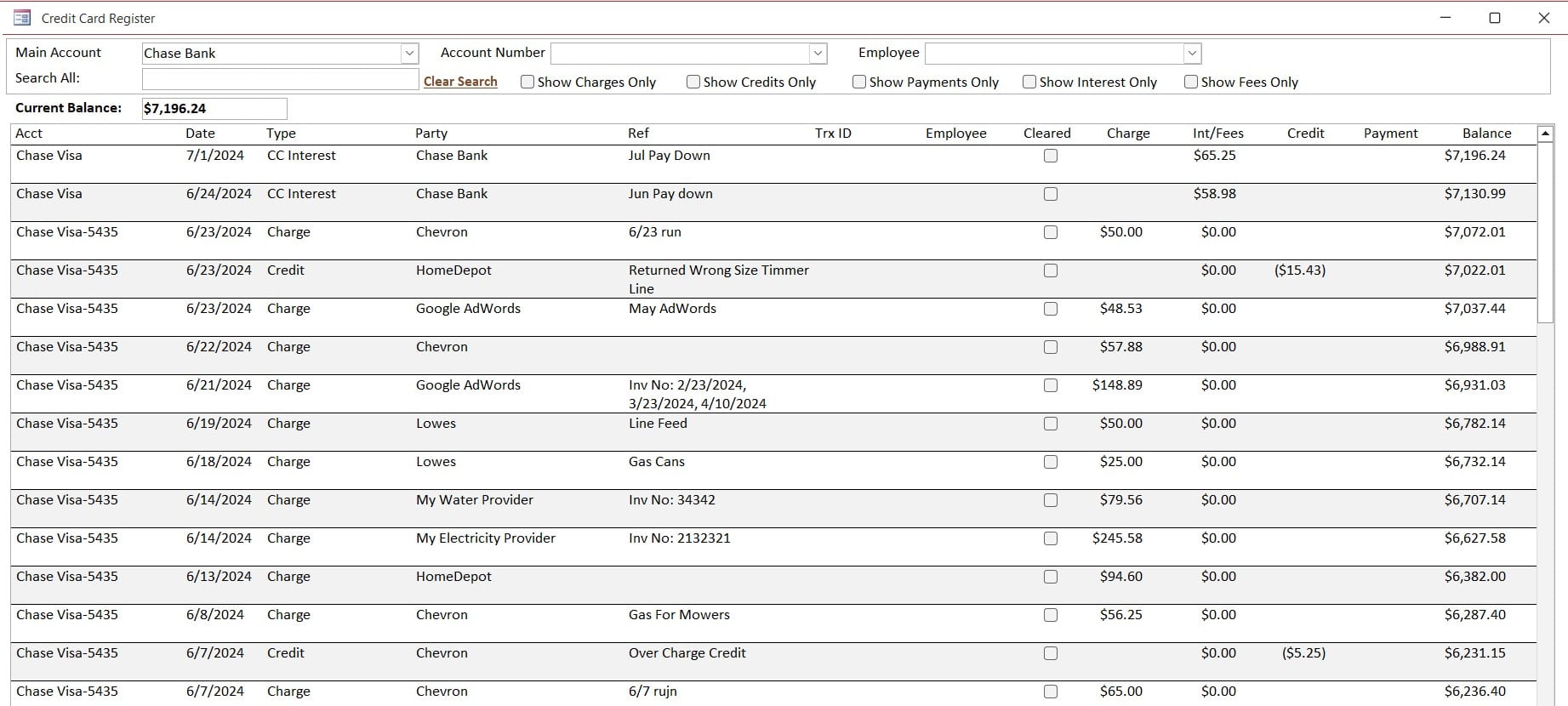The width and height of the screenshot is (1568, 706).
Task: Mark 6/7 rujn Chevron charge cleared
Action: pos(1051,692)
